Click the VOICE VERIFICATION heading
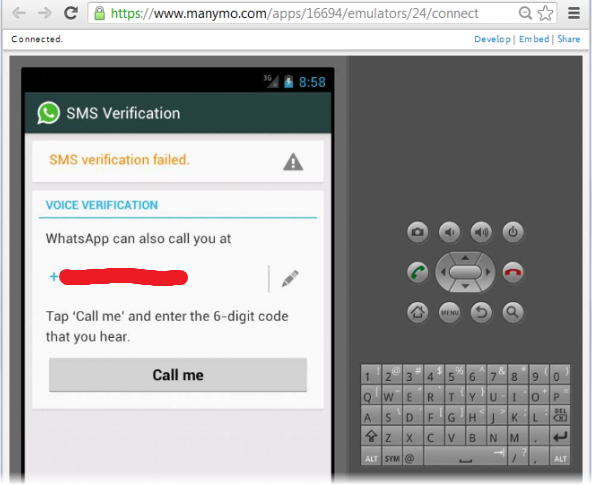 tap(102, 205)
